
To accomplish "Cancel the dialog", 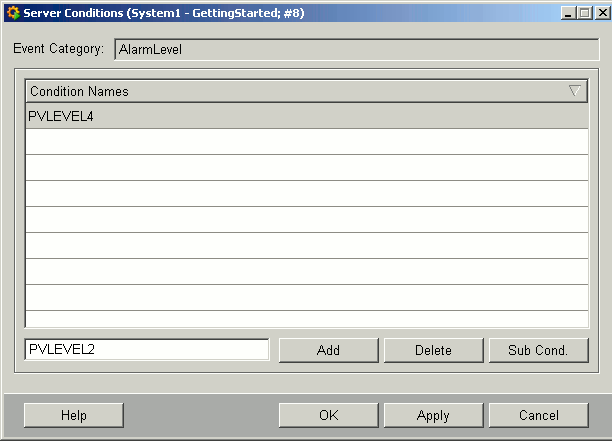I will [538, 415].
